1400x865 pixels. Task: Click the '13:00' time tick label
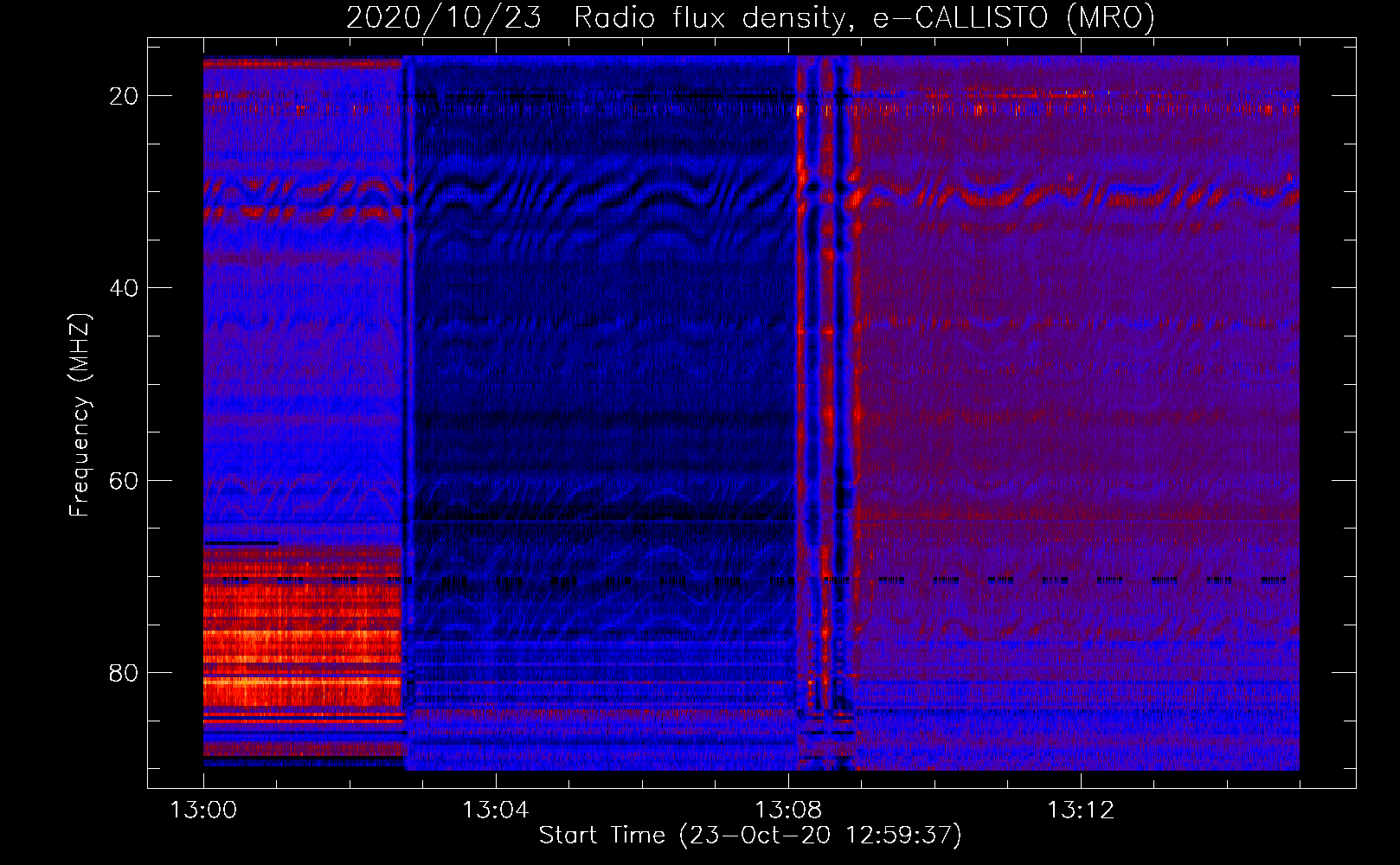(203, 811)
